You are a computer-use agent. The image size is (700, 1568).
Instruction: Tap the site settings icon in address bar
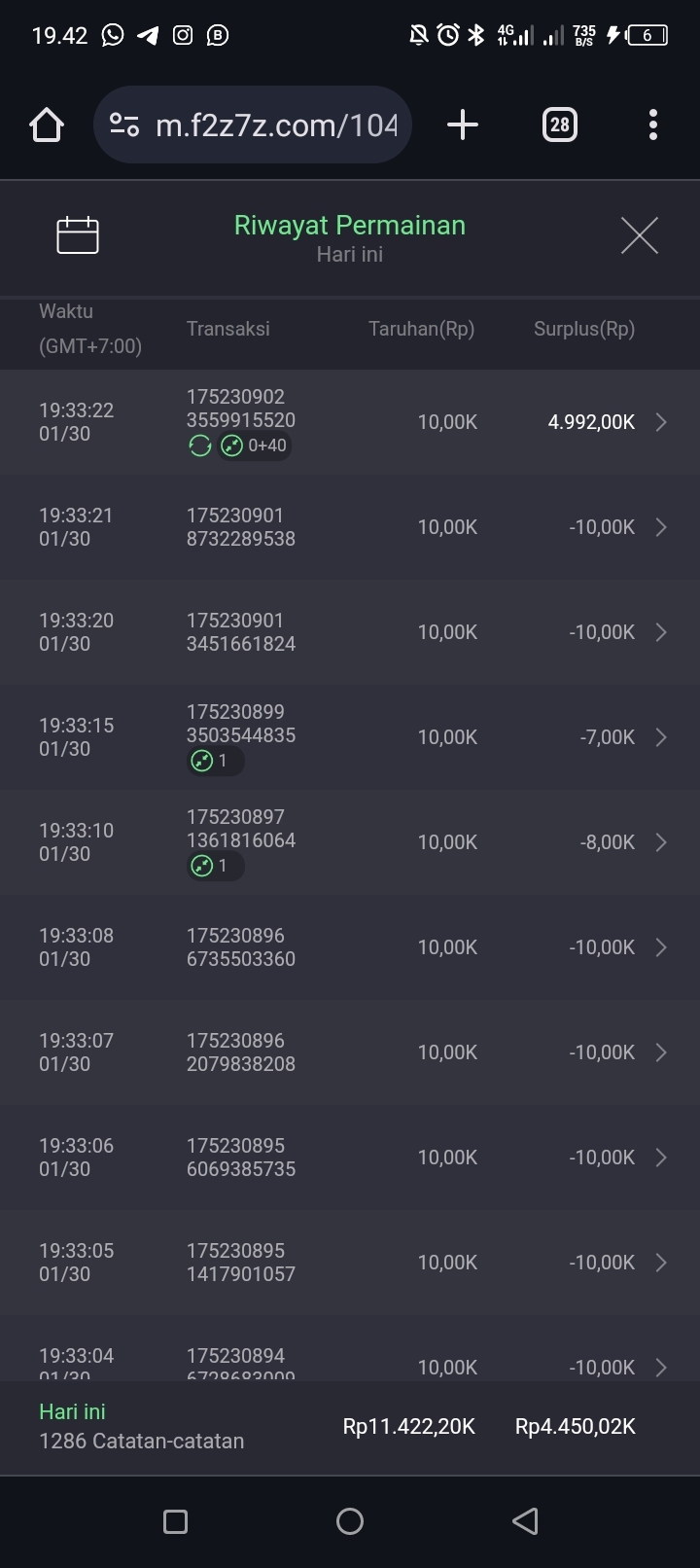coord(124,125)
